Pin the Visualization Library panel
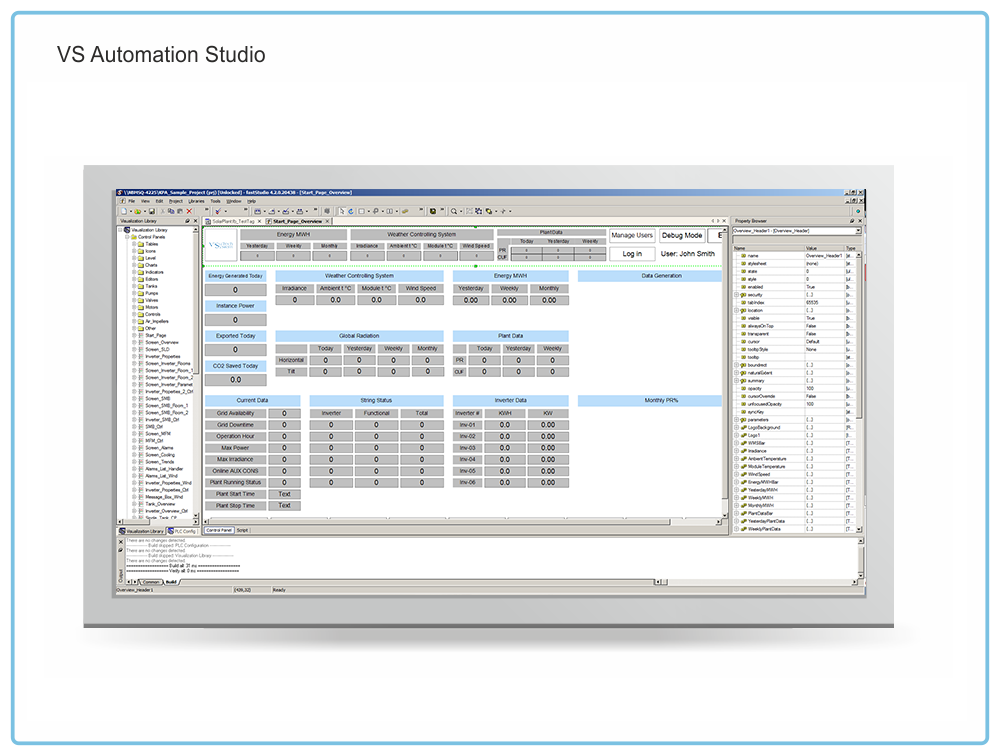1000x756 pixels. [188, 221]
